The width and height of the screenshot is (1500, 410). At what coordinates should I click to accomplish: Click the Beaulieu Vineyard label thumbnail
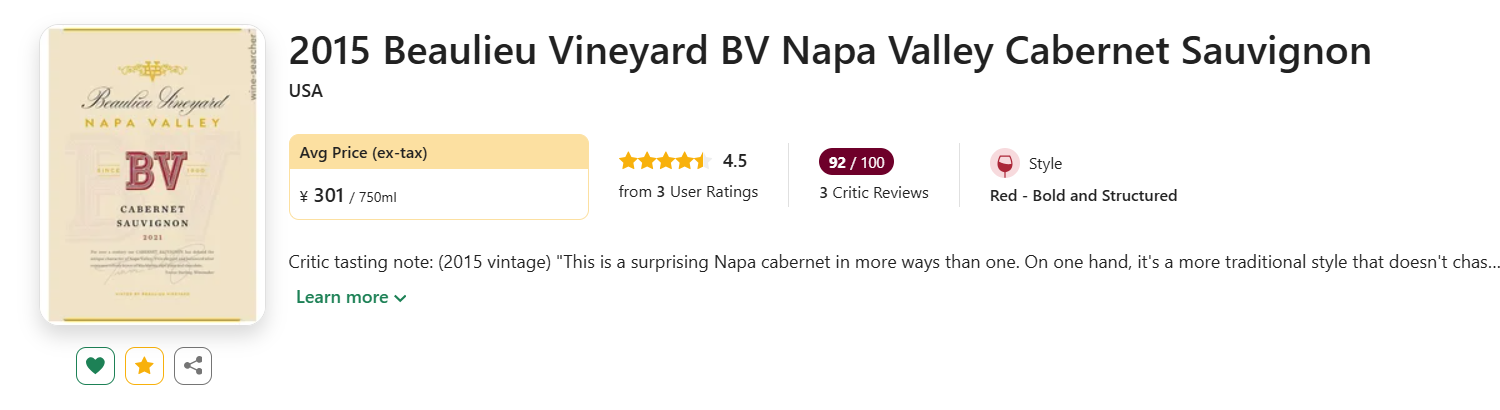(152, 175)
